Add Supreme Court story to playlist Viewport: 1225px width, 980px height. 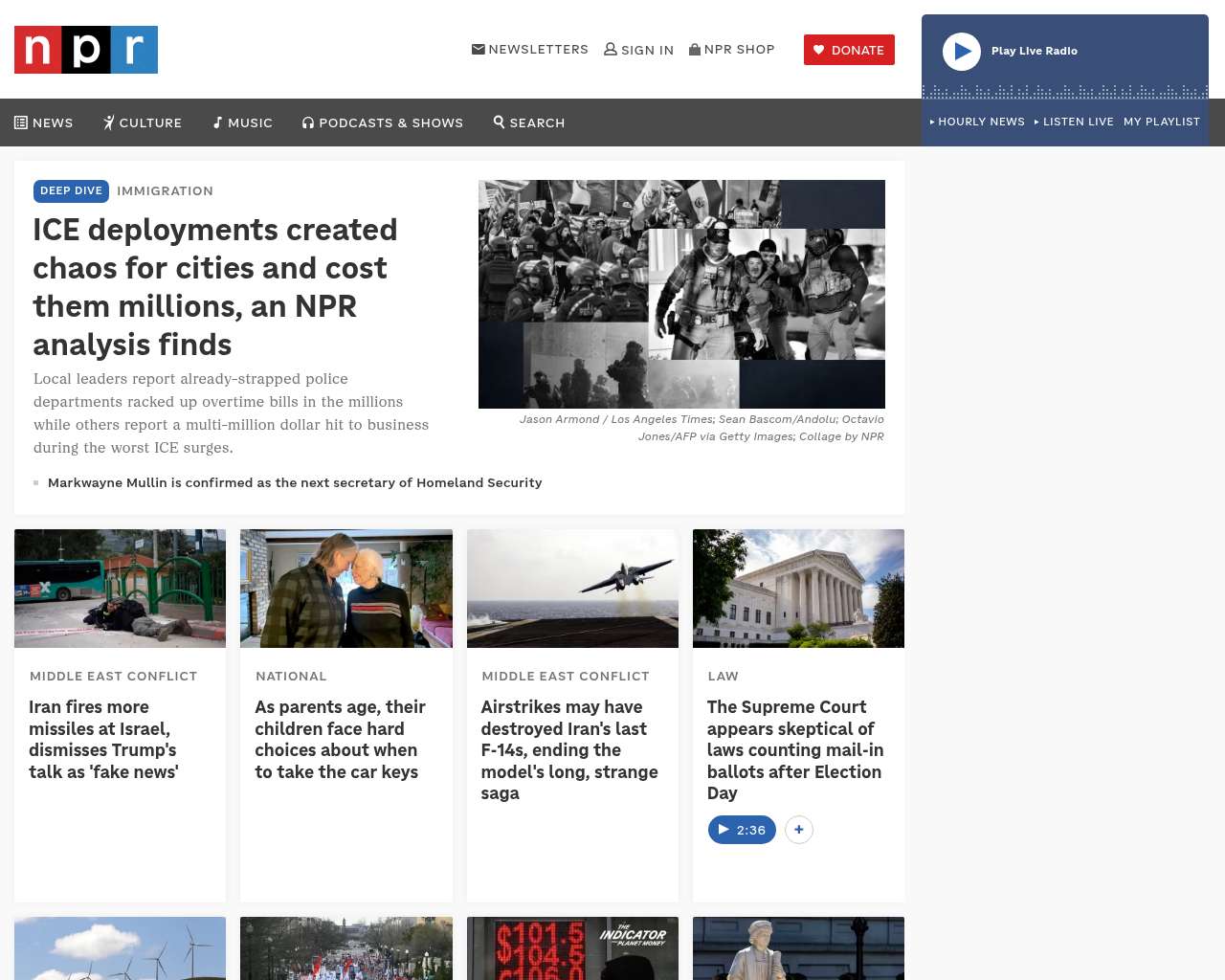(799, 830)
